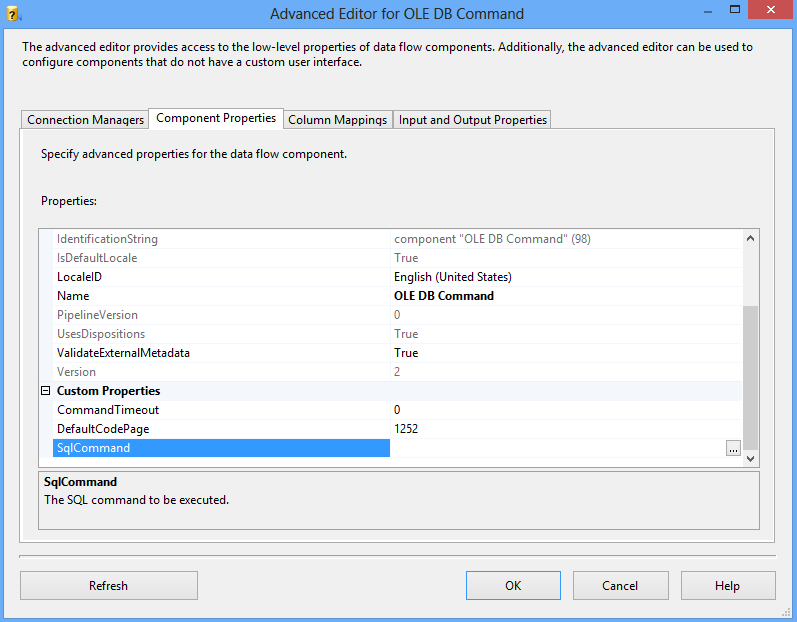Click the properties list scrollbar thumb
This screenshot has height=622, width=797.
[750, 378]
